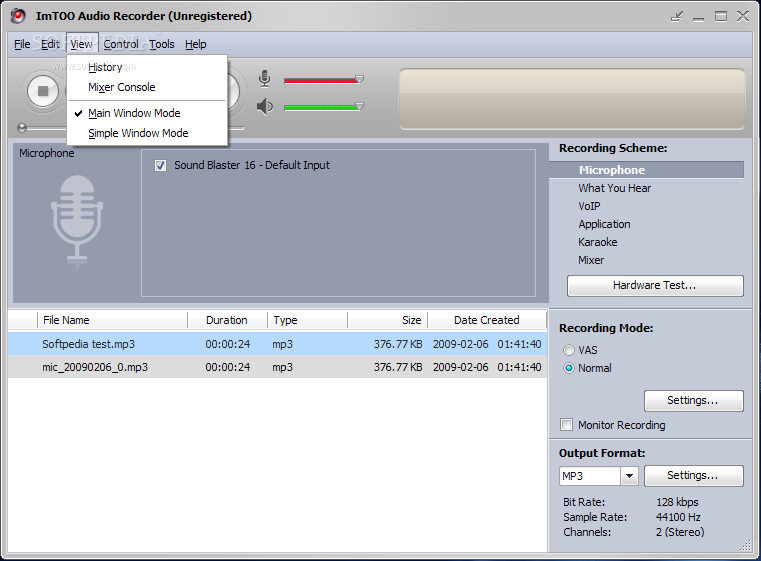Select the What You Hear scheme
Image resolution: width=761 pixels, height=561 pixels.
[614, 188]
